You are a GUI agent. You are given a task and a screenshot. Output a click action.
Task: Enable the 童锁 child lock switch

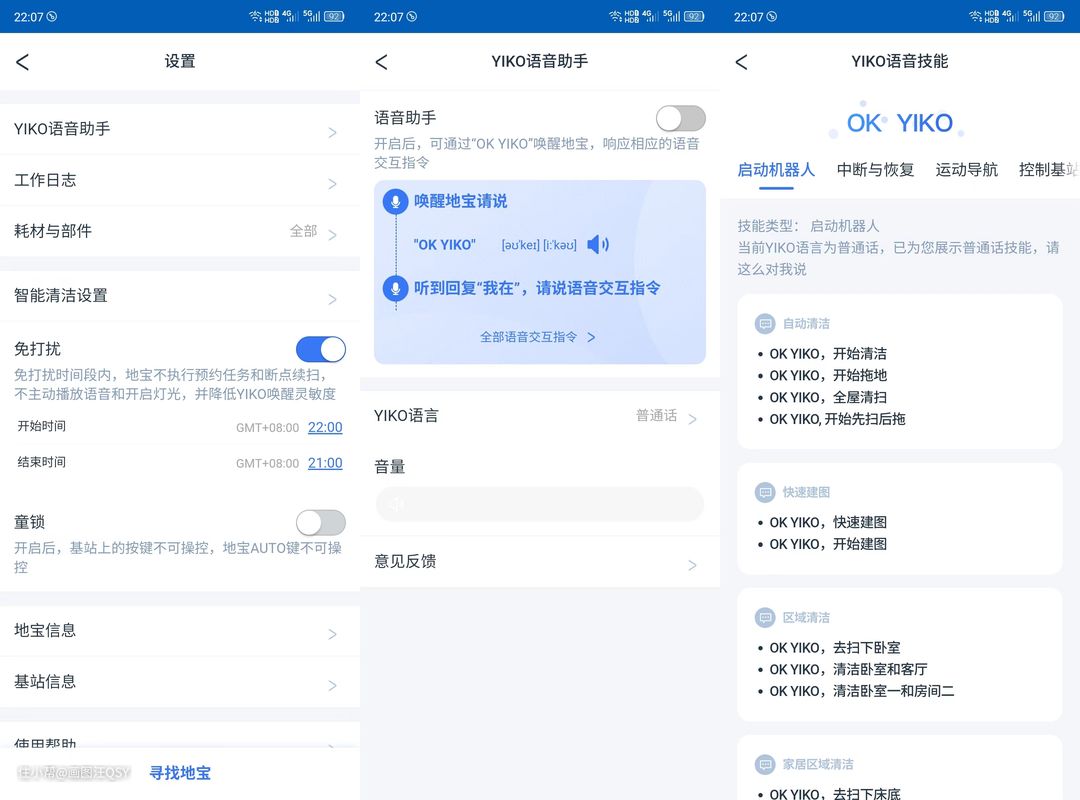click(x=320, y=522)
